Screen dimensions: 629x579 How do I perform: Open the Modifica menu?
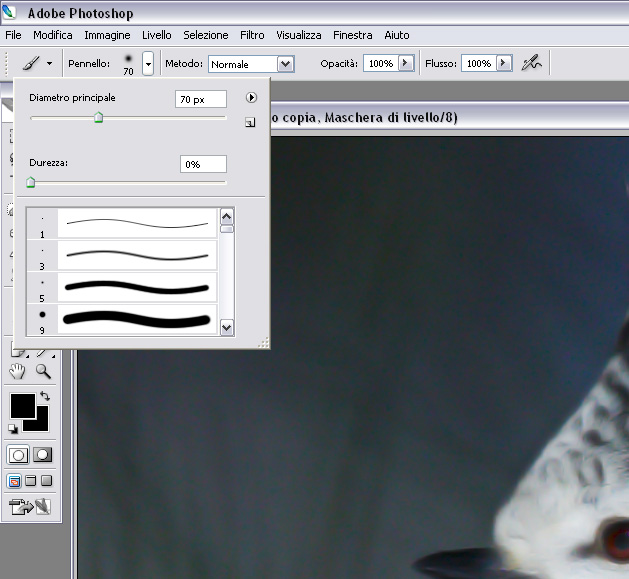[x=53, y=35]
